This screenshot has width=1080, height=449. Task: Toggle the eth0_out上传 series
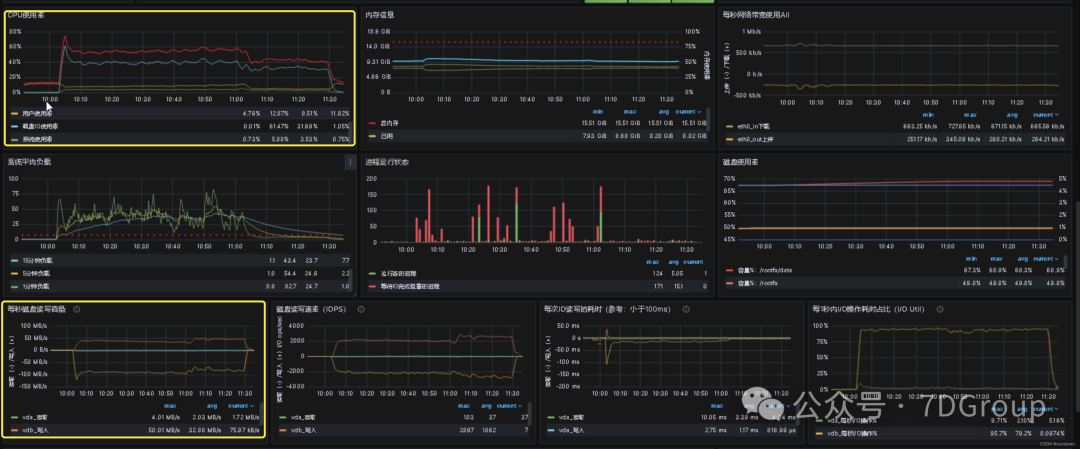pos(754,140)
